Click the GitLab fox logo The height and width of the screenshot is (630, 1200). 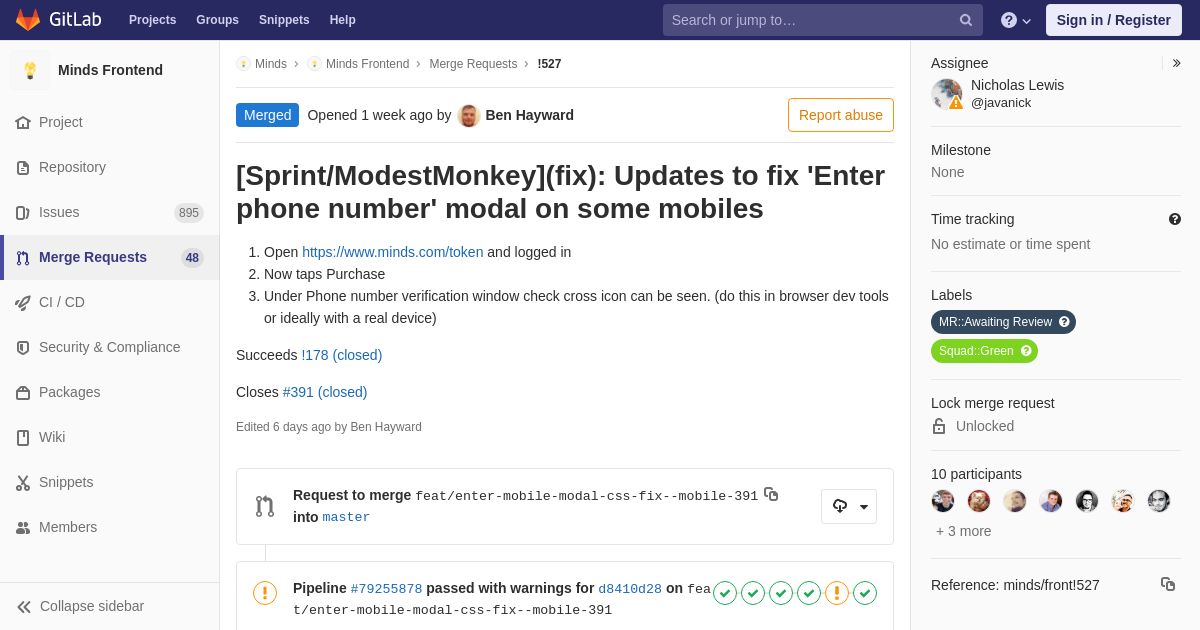[28, 20]
